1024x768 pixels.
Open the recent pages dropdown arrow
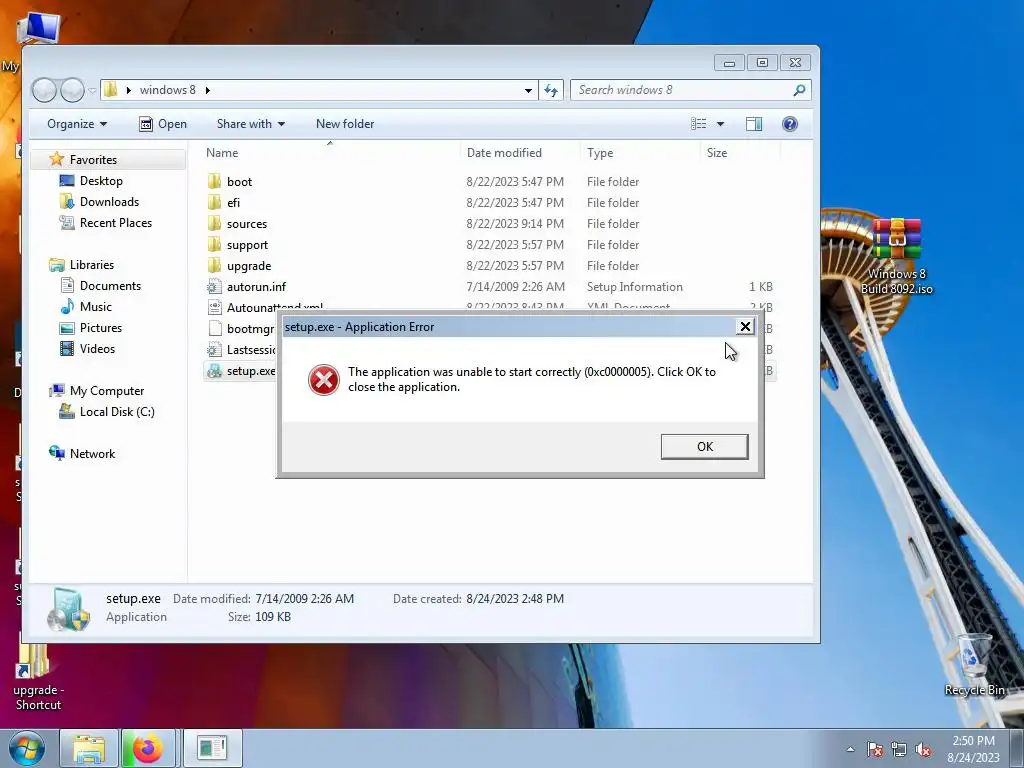[x=92, y=90]
